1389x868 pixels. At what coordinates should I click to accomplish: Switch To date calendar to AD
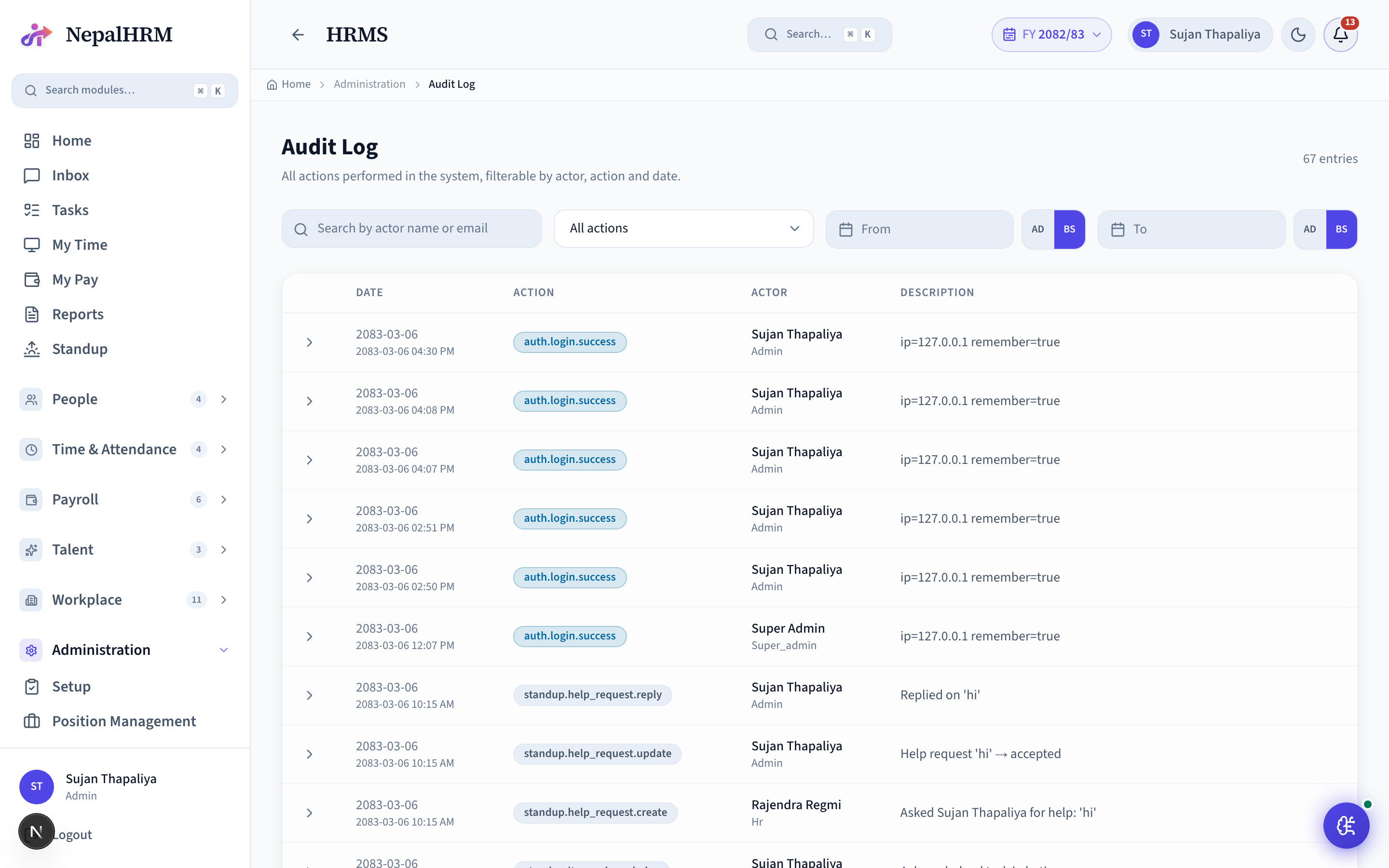pos(1310,229)
